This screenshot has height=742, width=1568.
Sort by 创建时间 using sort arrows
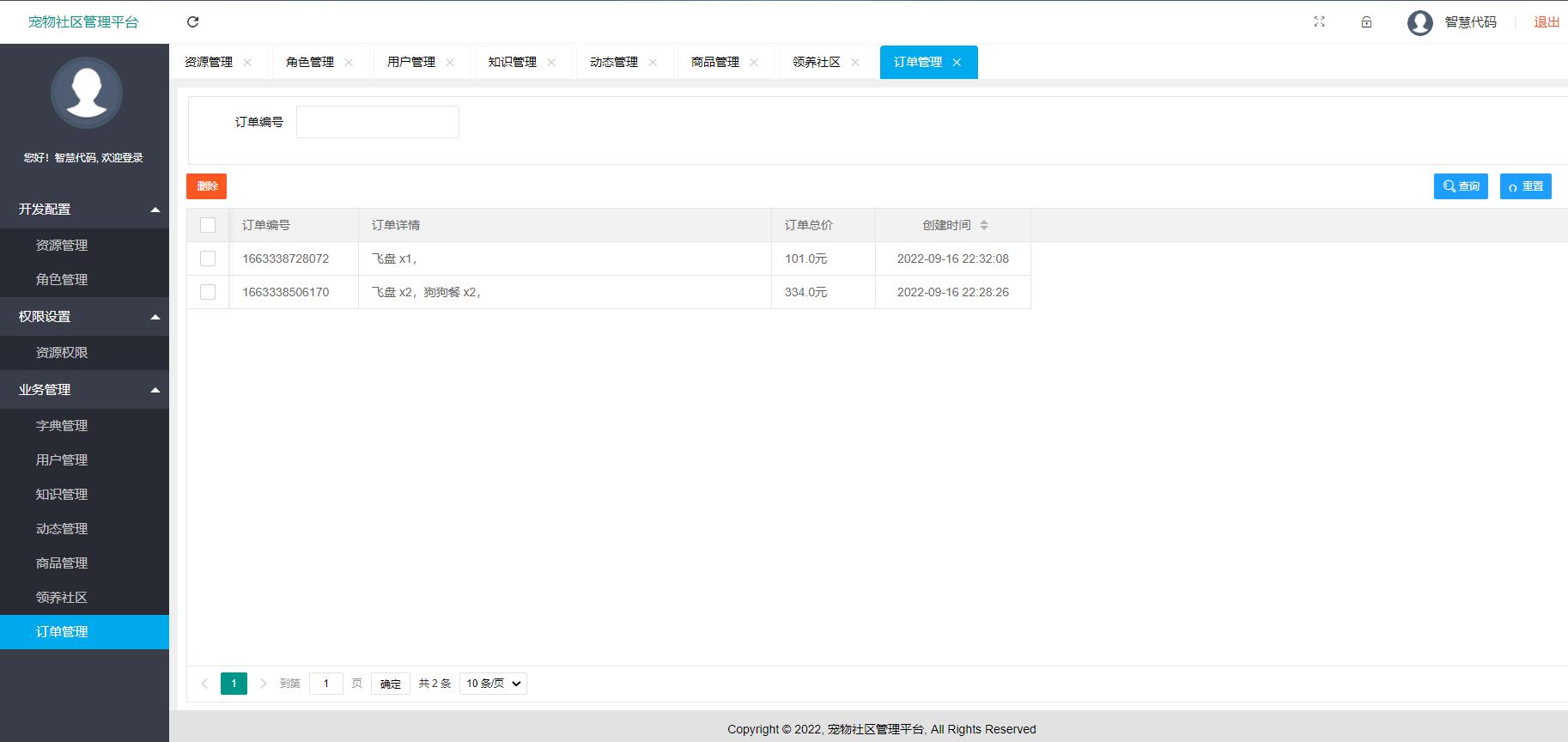coord(984,225)
